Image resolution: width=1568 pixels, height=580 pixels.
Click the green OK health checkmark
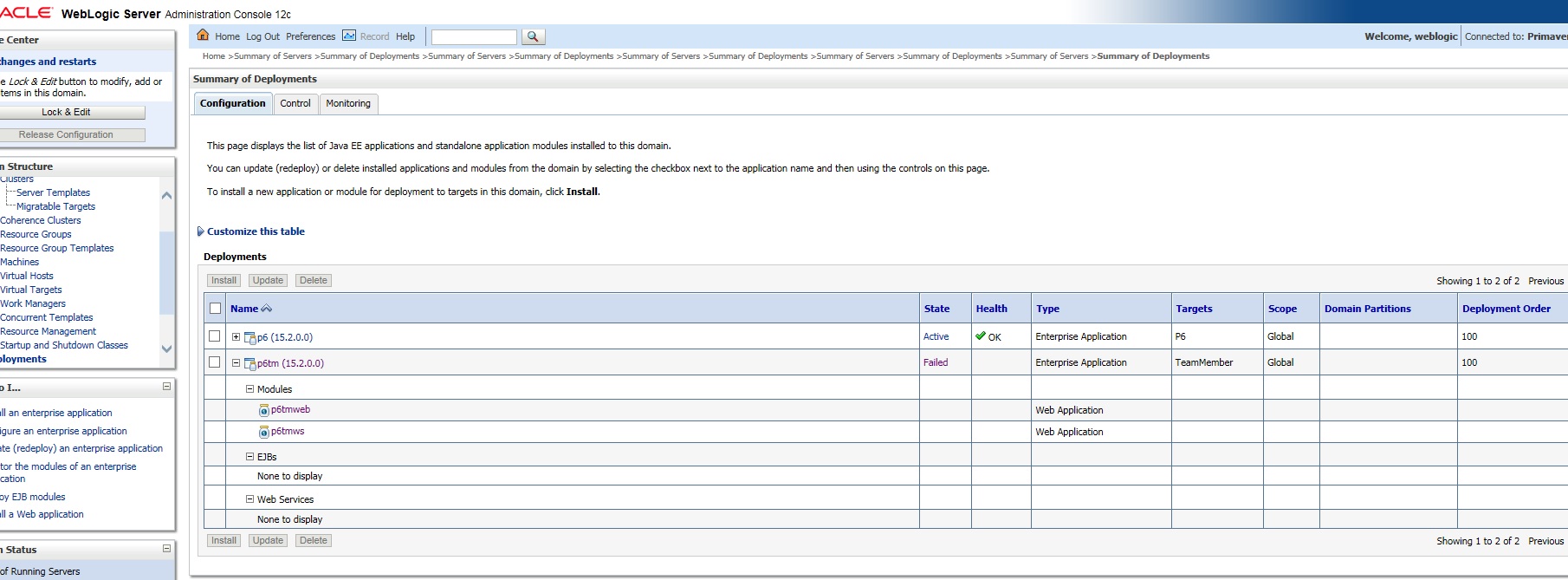click(981, 336)
